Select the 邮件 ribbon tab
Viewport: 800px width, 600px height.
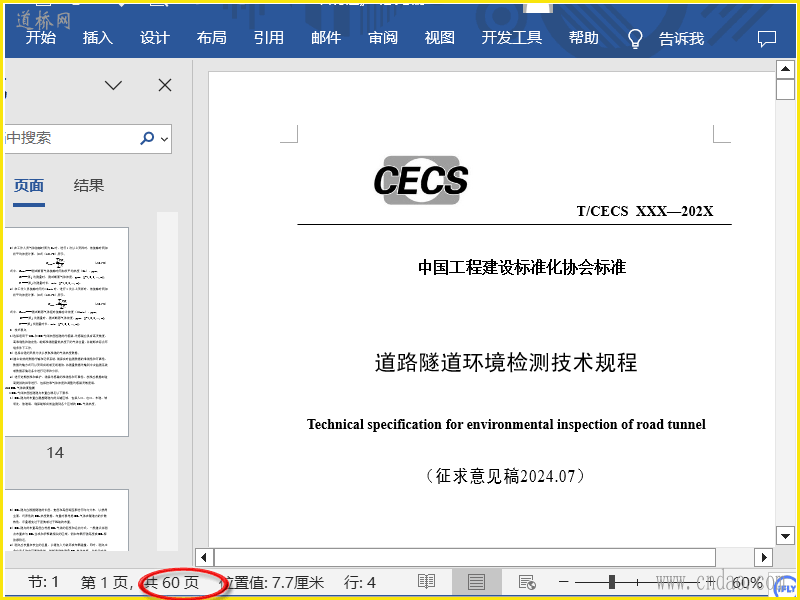click(326, 38)
